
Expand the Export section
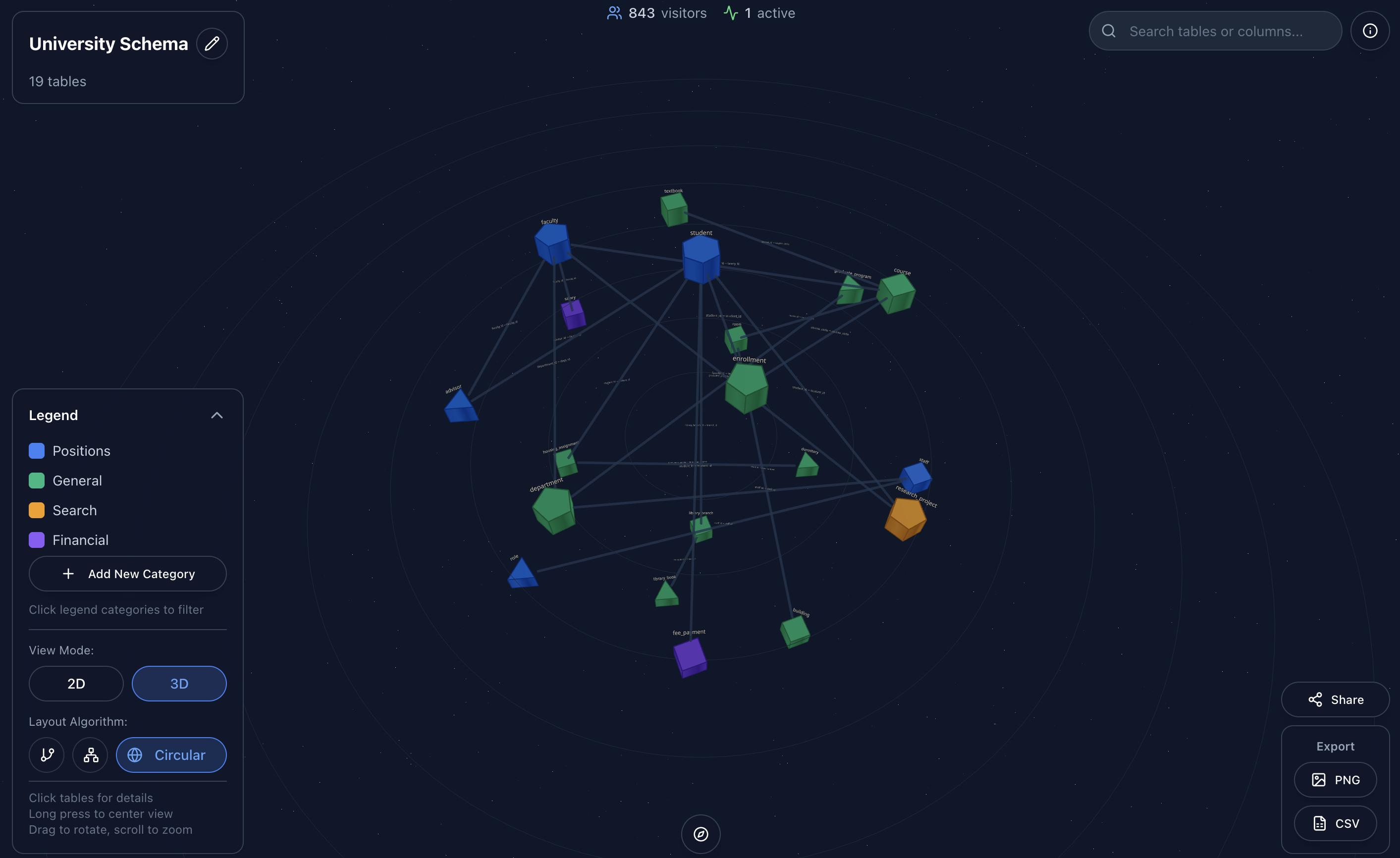pyautogui.click(x=1335, y=746)
